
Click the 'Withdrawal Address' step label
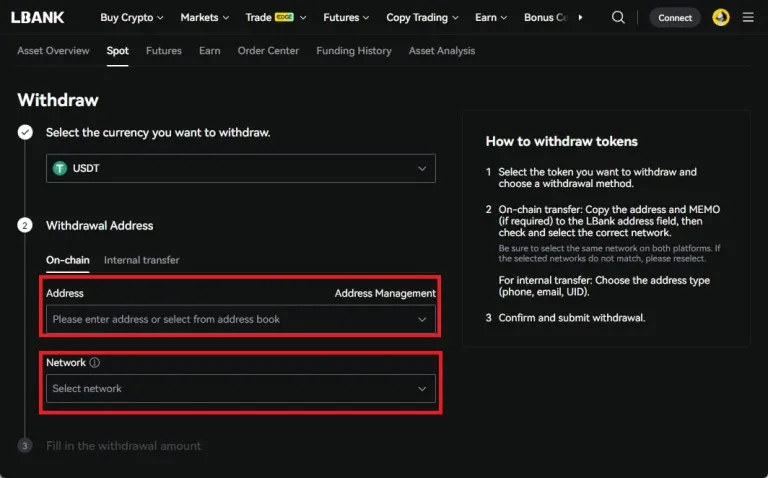pyautogui.click(x=99, y=226)
